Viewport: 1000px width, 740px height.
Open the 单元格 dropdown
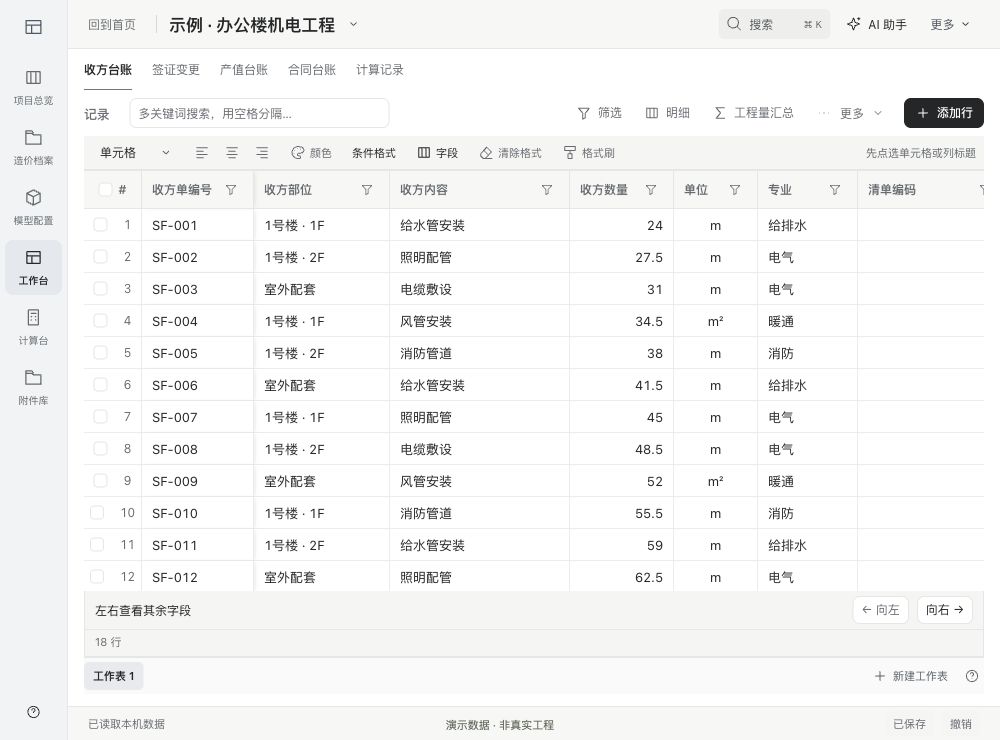click(135, 152)
